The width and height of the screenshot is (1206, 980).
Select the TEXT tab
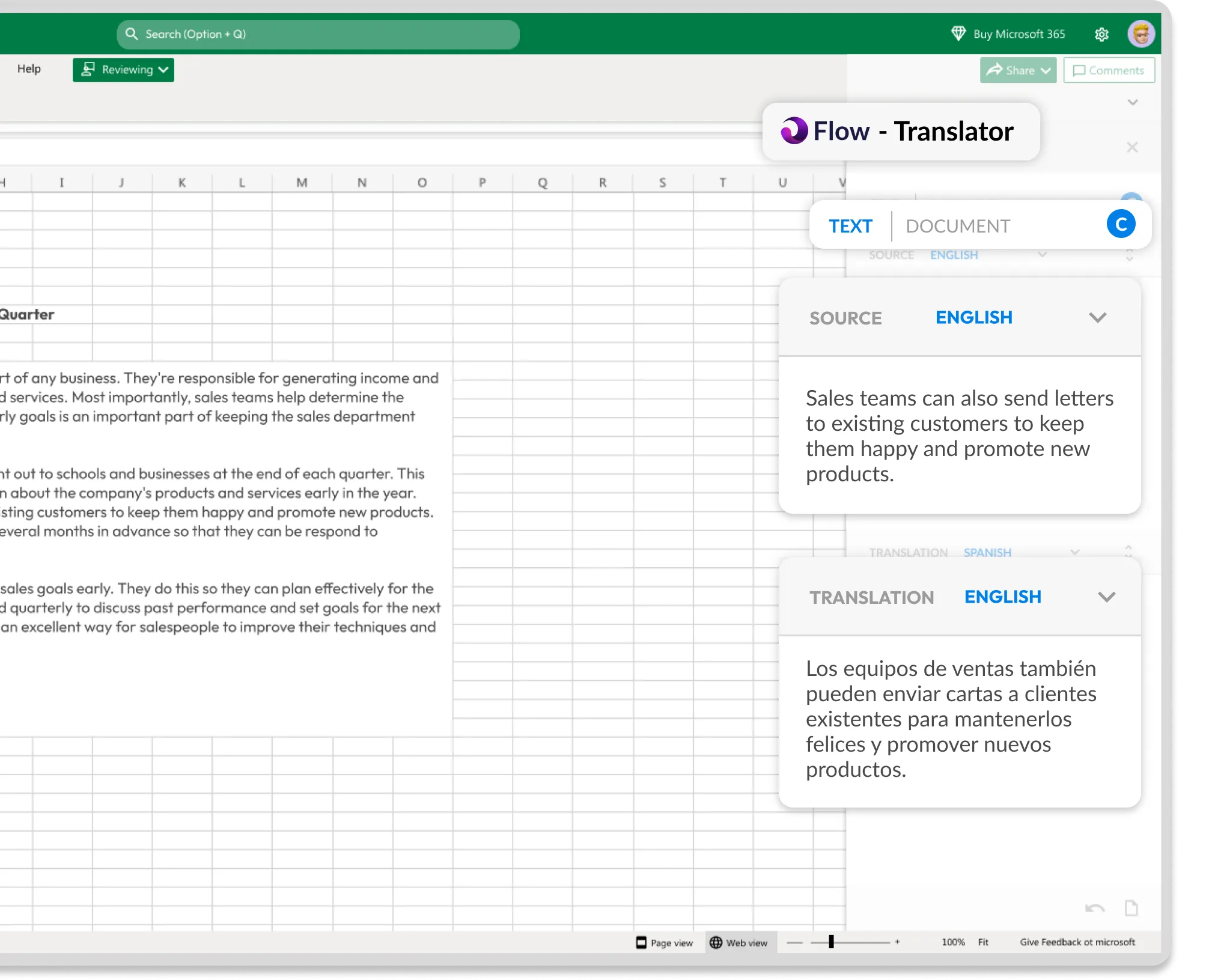[x=850, y=227]
